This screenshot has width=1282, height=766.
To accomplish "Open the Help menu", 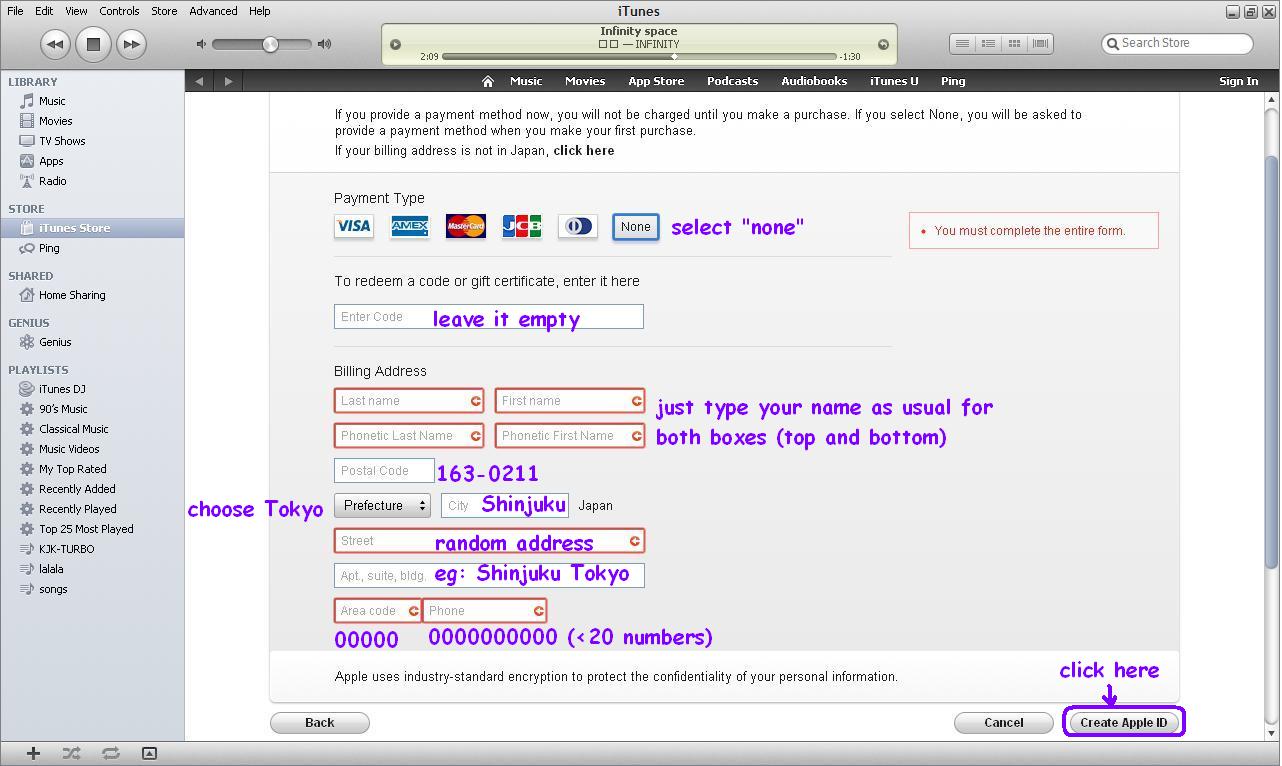I will point(259,11).
